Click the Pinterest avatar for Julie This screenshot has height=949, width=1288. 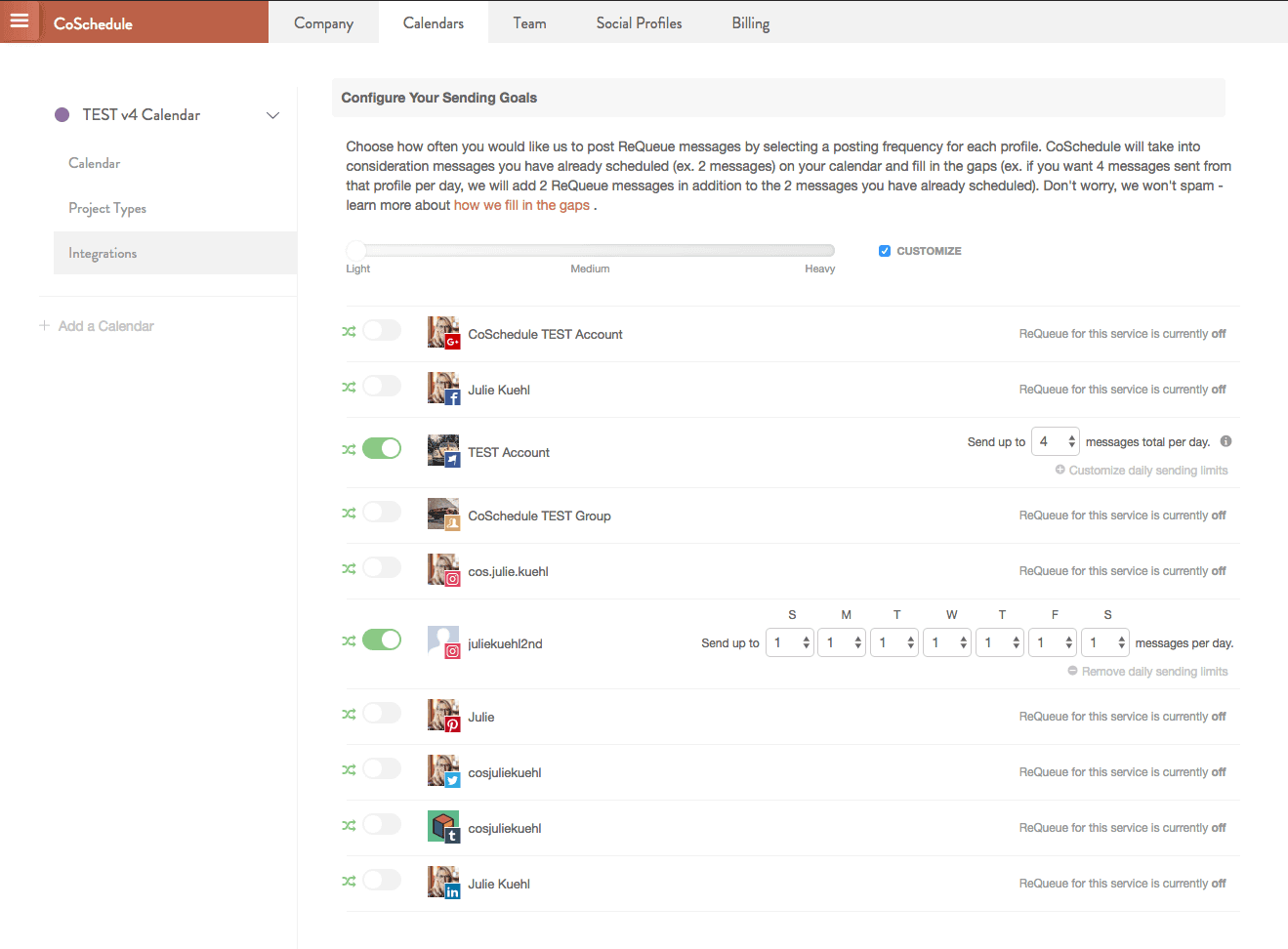click(443, 716)
